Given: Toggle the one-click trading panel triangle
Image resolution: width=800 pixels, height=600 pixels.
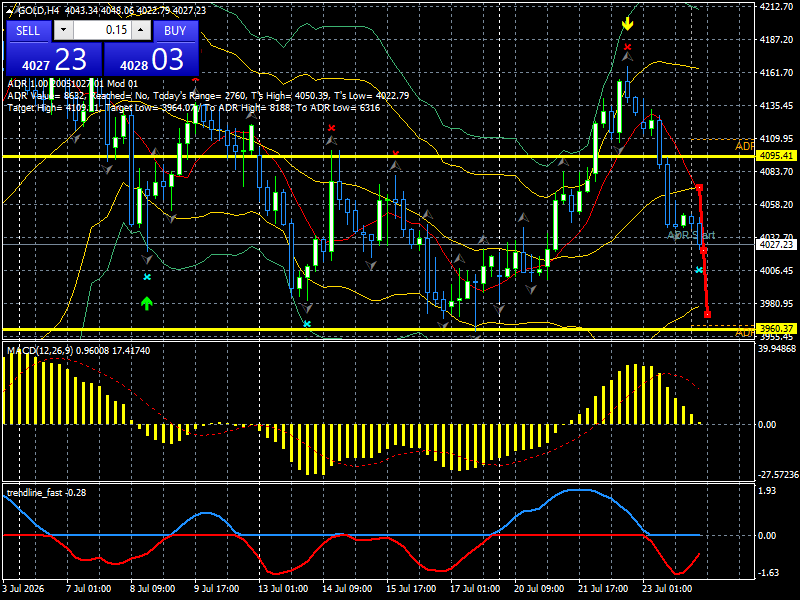Looking at the screenshot, I should (11, 10).
